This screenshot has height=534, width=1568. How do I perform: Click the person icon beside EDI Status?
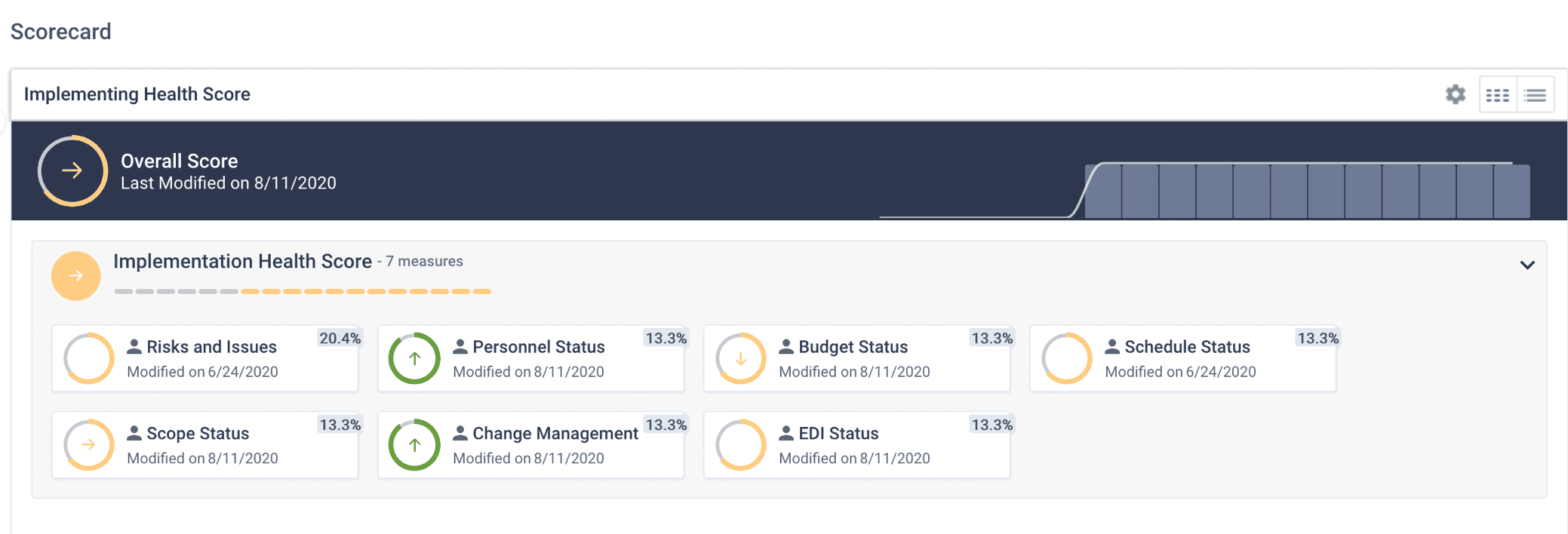tap(786, 433)
